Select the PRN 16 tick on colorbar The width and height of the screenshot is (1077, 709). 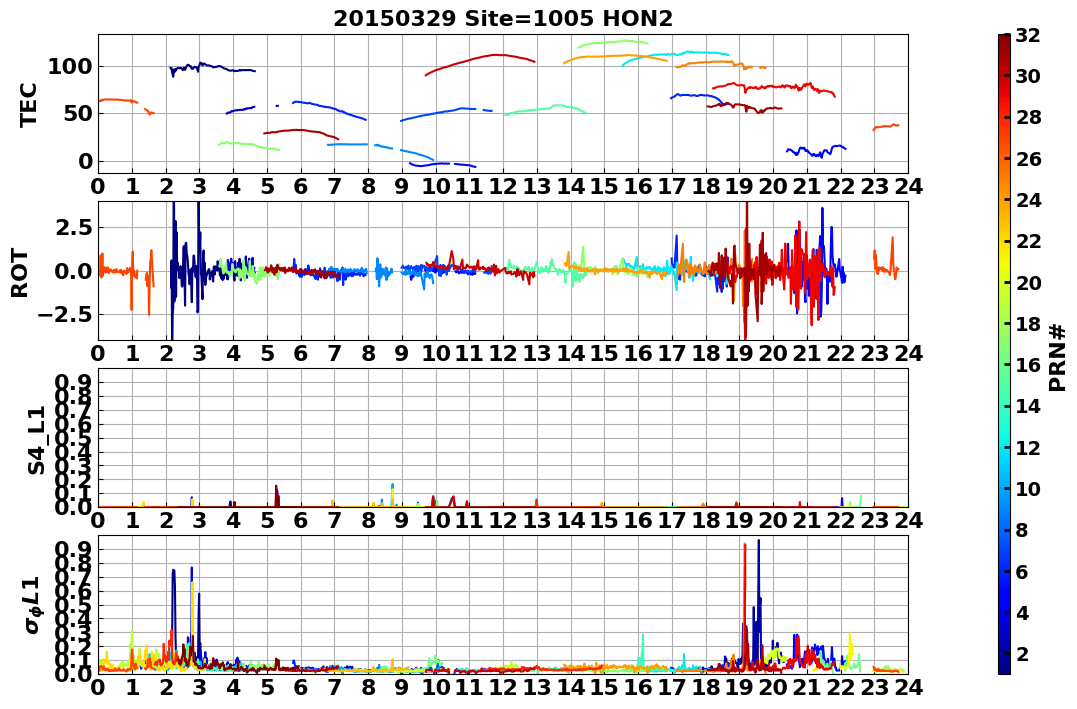click(x=1028, y=365)
